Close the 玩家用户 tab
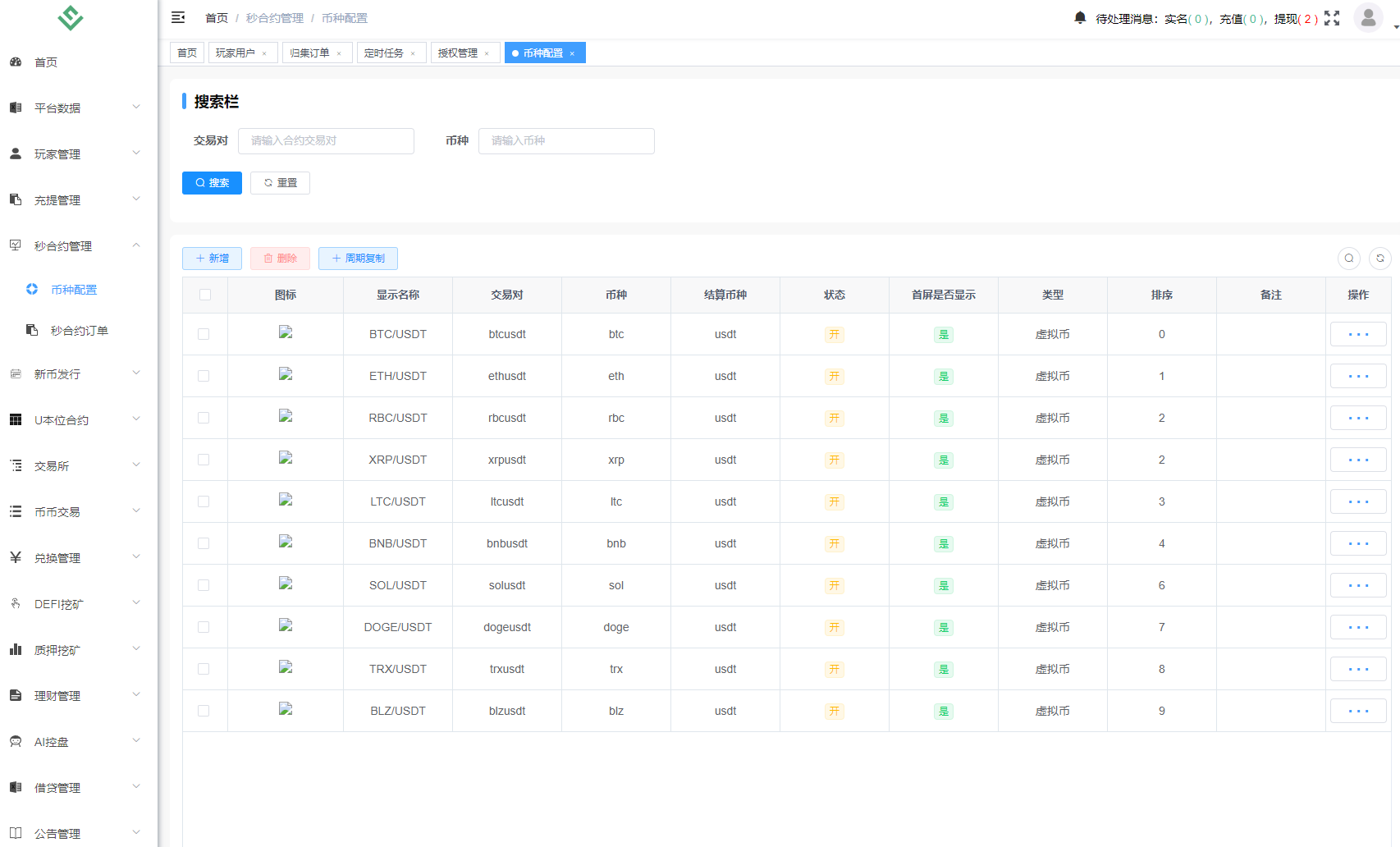 264,53
